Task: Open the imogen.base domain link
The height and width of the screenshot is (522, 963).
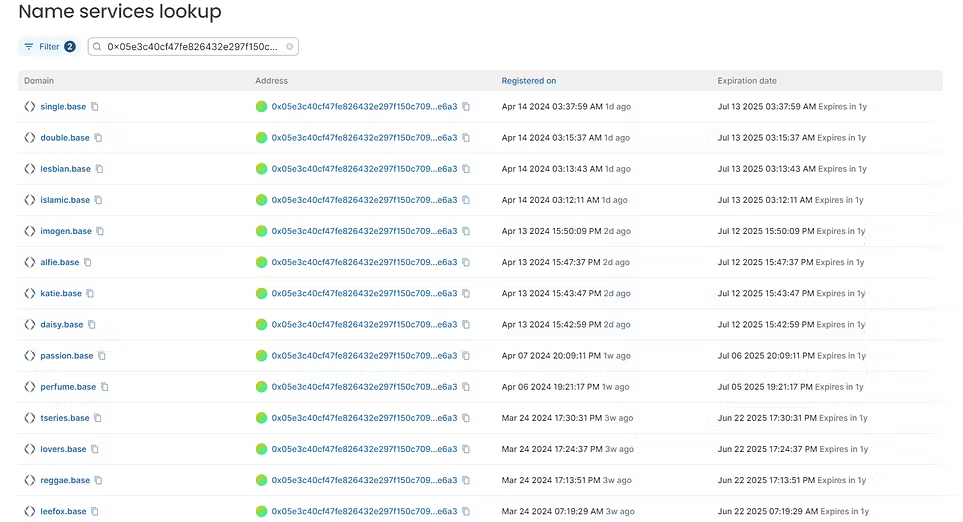Action: (x=66, y=231)
